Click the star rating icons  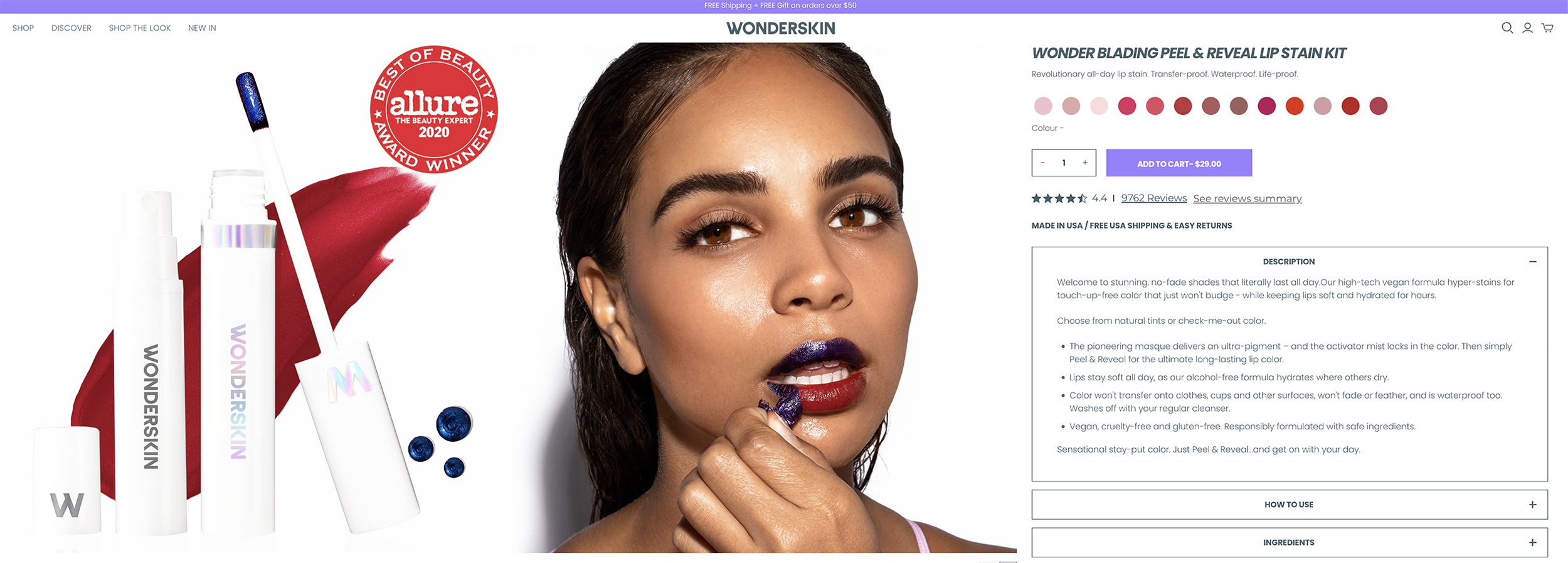pyautogui.click(x=1059, y=198)
